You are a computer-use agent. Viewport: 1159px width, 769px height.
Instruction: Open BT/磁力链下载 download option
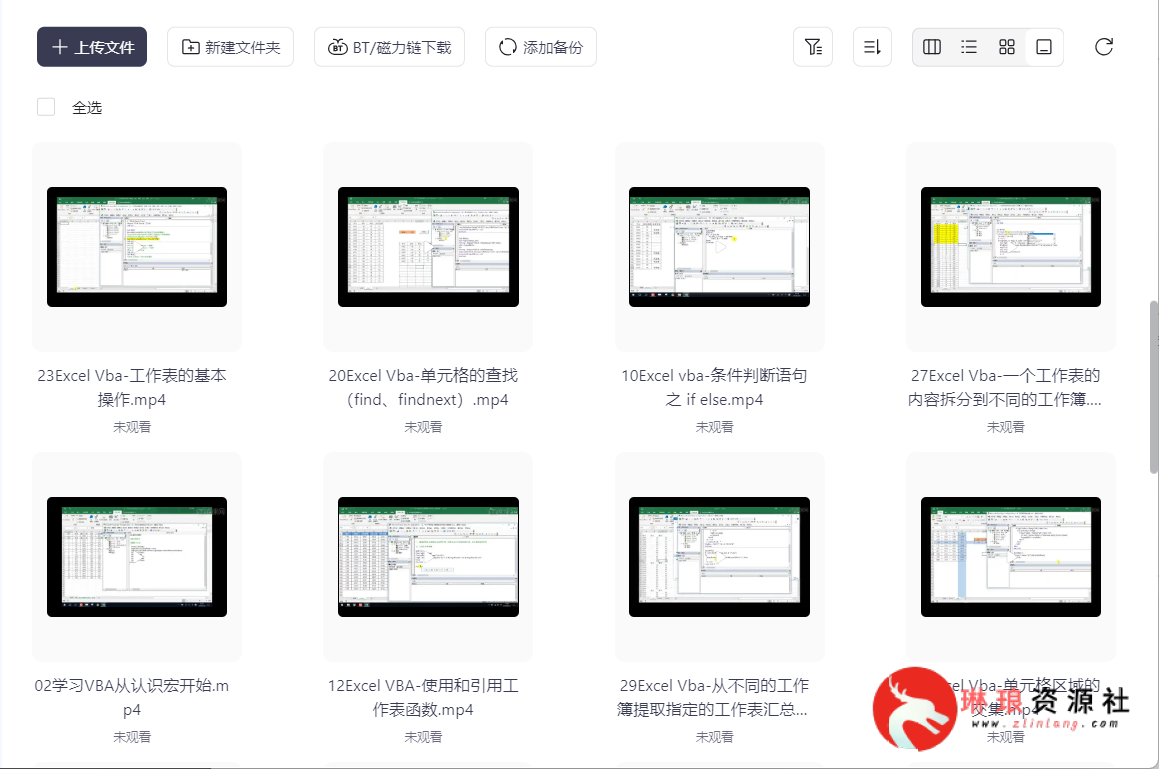point(390,47)
